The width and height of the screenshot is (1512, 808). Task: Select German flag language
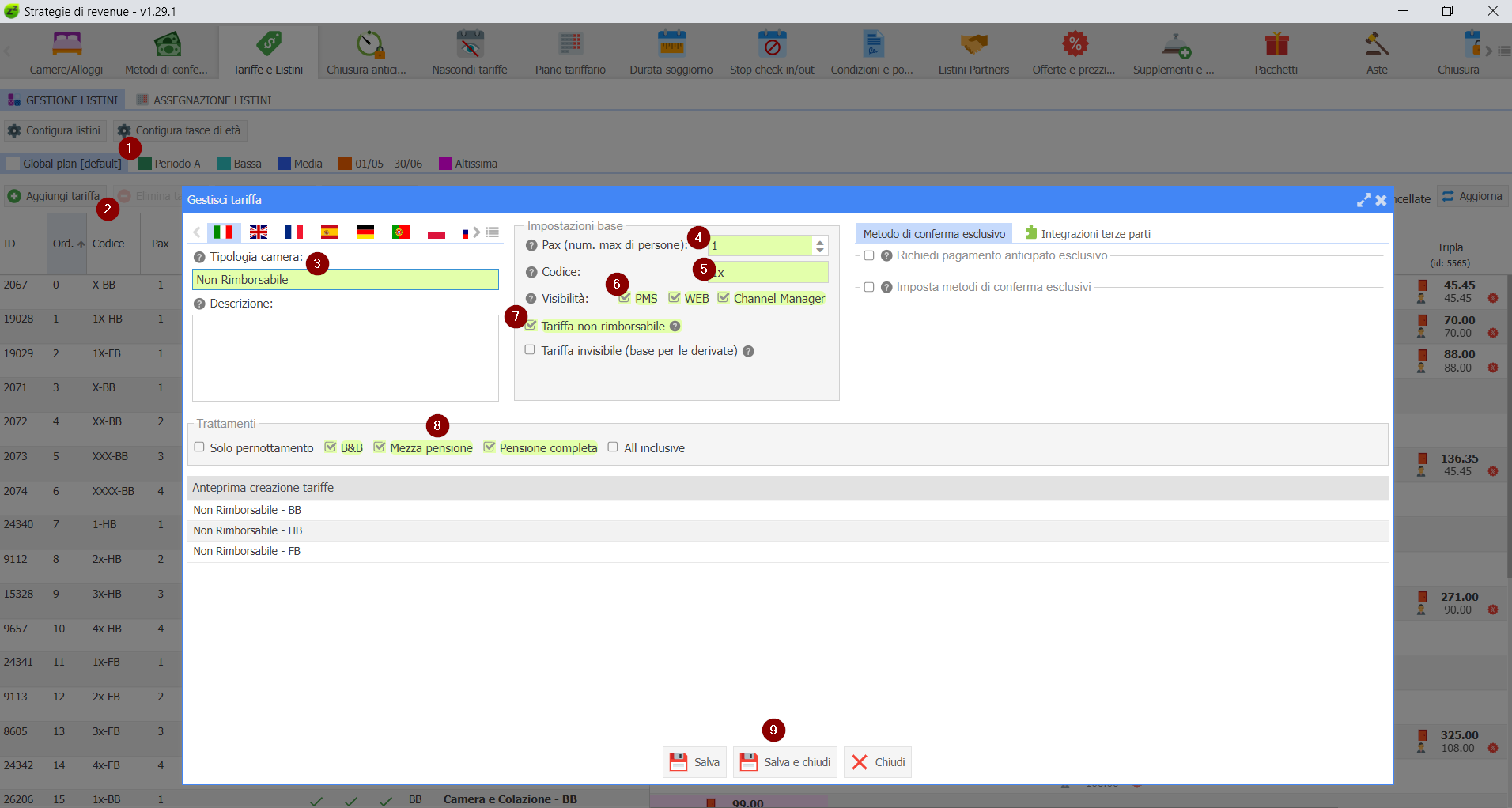(365, 232)
